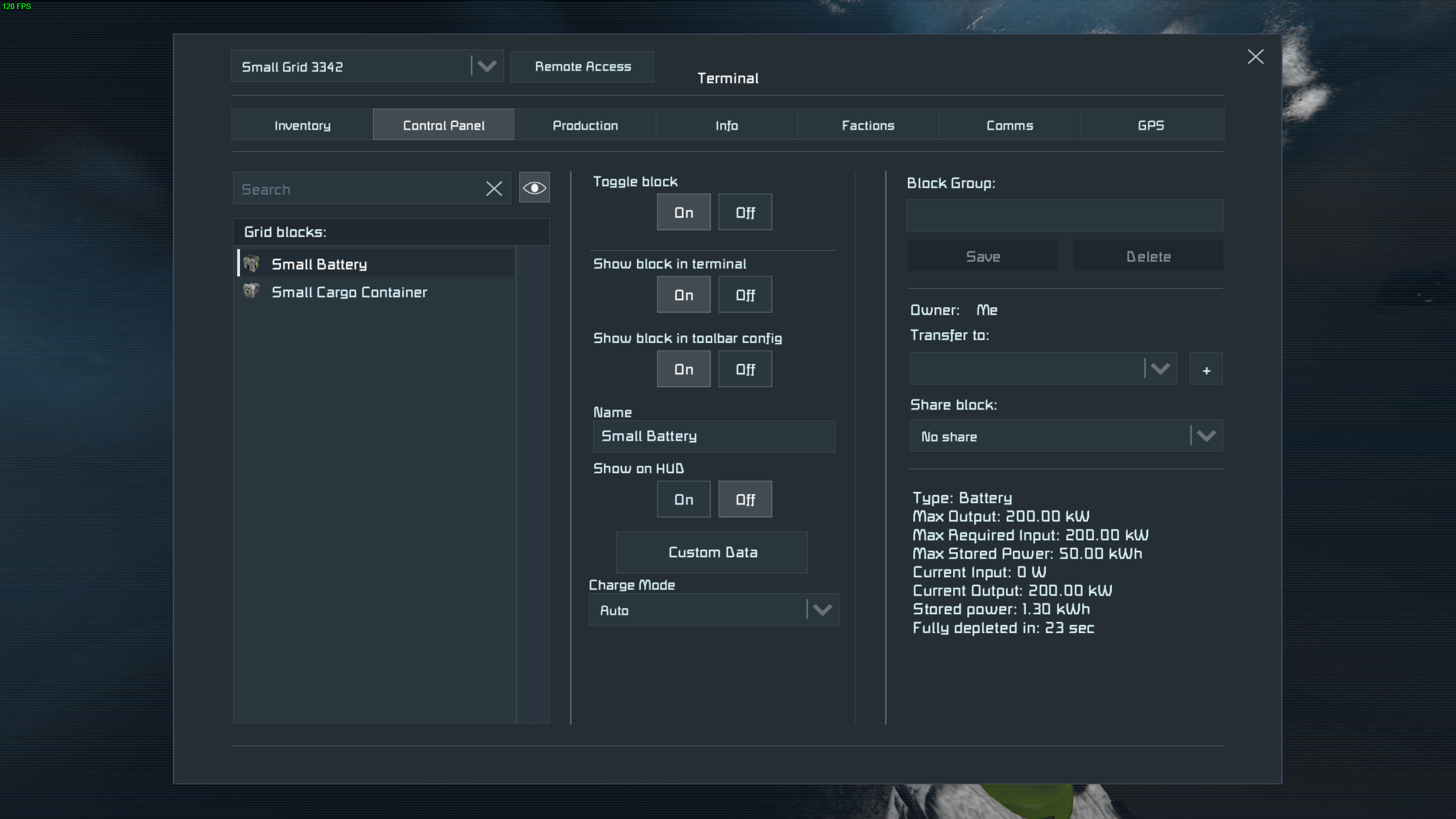This screenshot has width=1456, height=819.
Task: Turn off Show block in toolbar config
Action: 744,370
